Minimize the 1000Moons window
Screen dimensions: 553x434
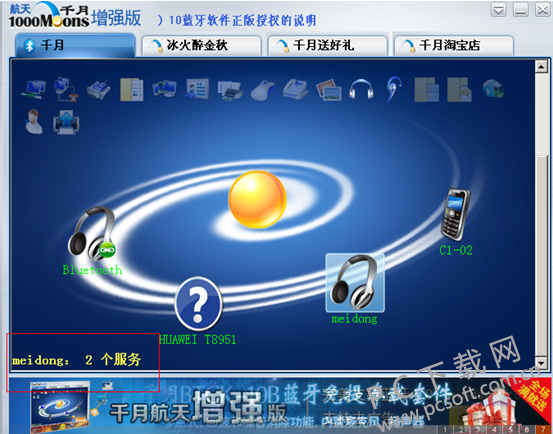tap(521, 10)
